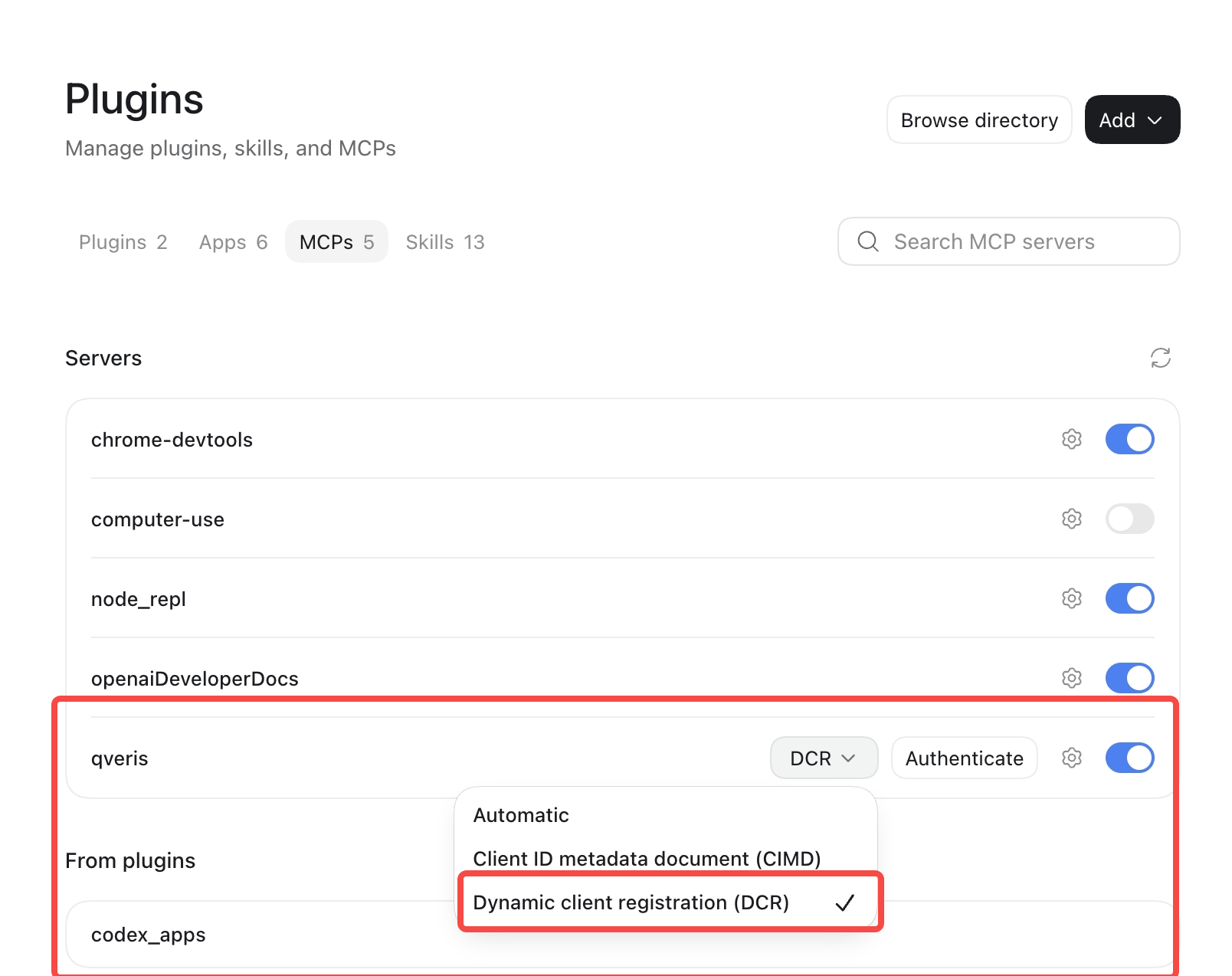Select Client ID metadata document (CIMD)

click(x=666, y=859)
